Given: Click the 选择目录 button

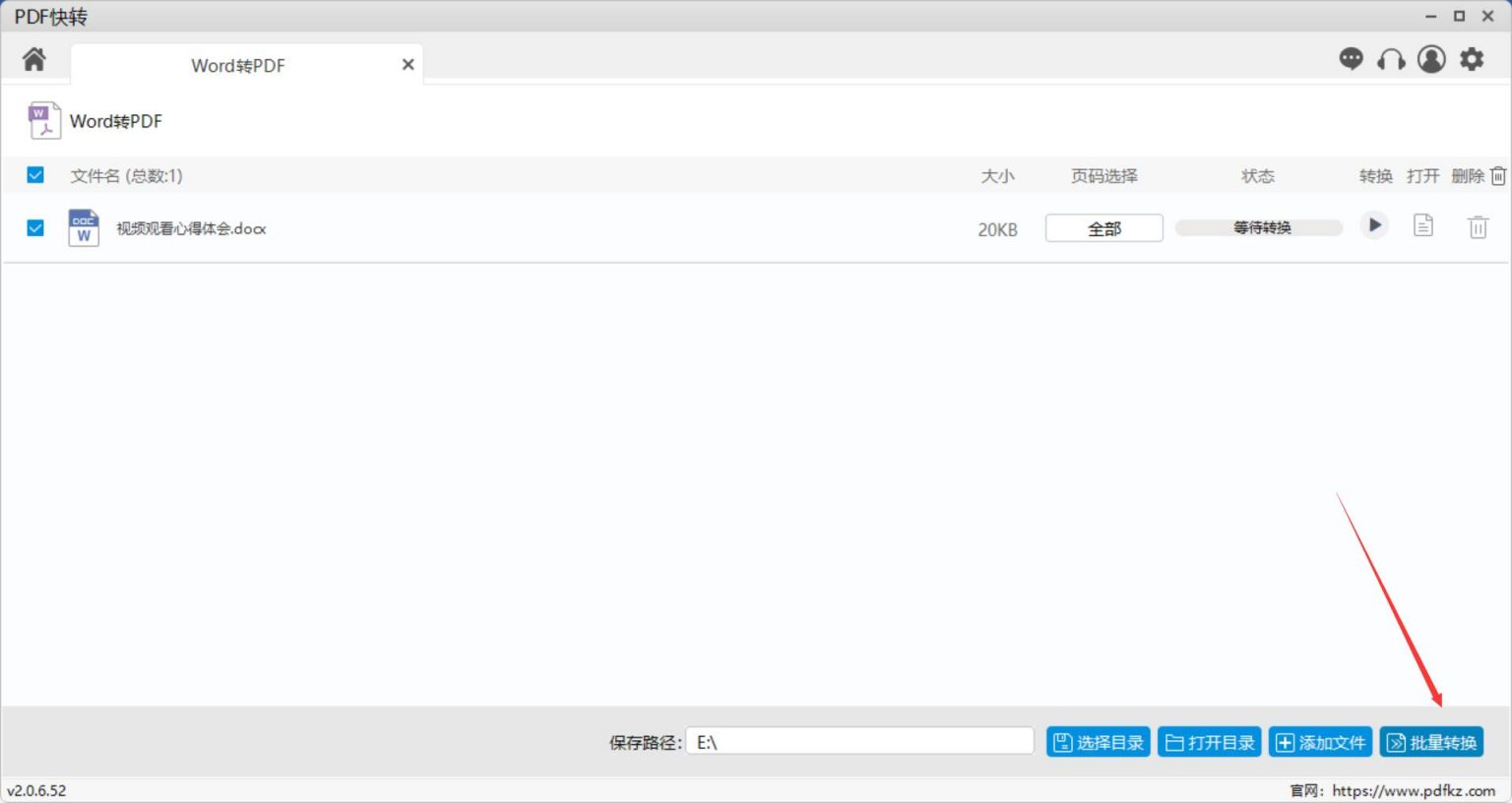Looking at the screenshot, I should pyautogui.click(x=1098, y=742).
